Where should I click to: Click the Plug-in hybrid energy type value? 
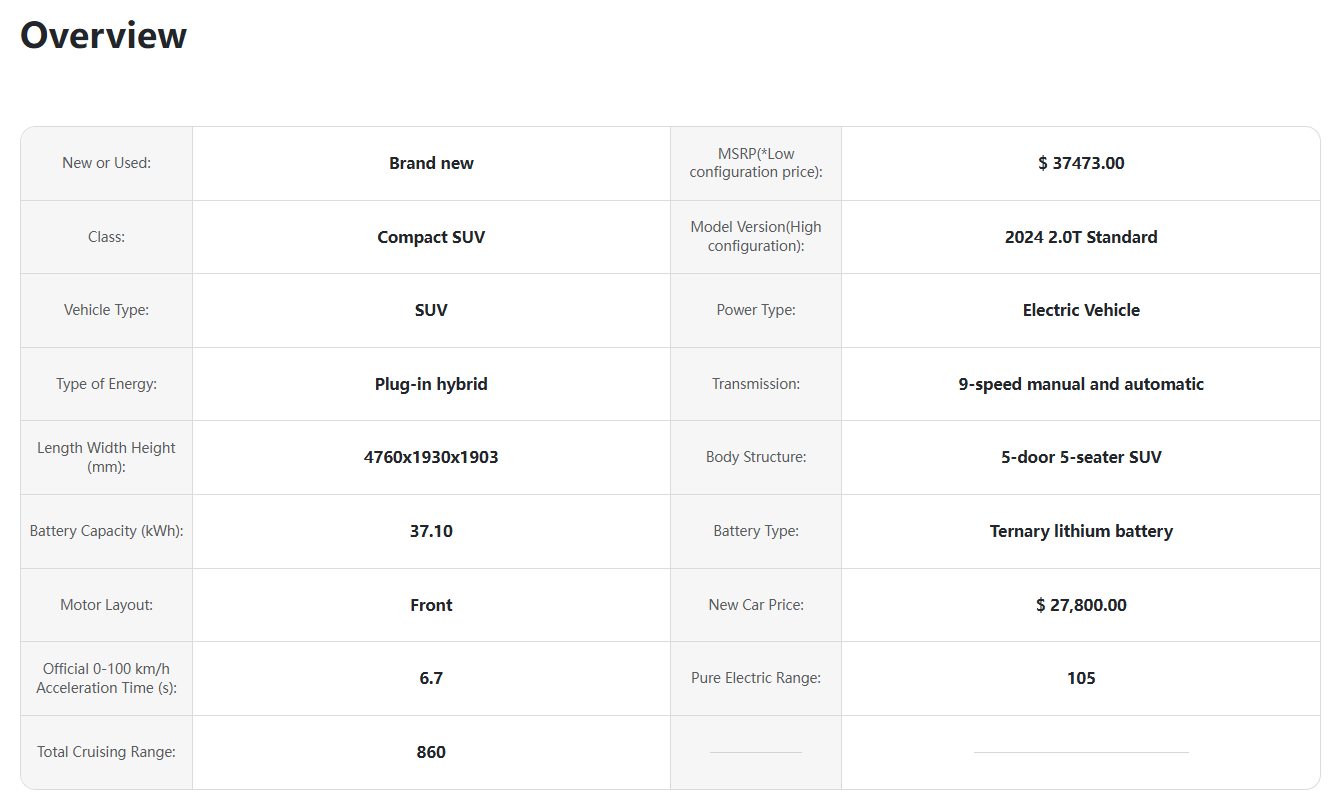point(431,384)
